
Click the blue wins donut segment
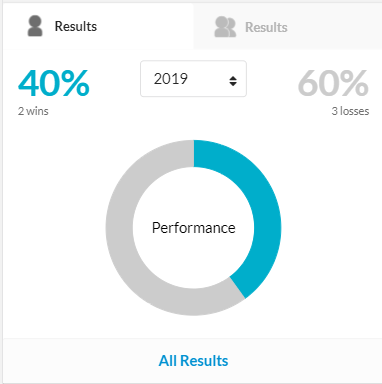267,213
